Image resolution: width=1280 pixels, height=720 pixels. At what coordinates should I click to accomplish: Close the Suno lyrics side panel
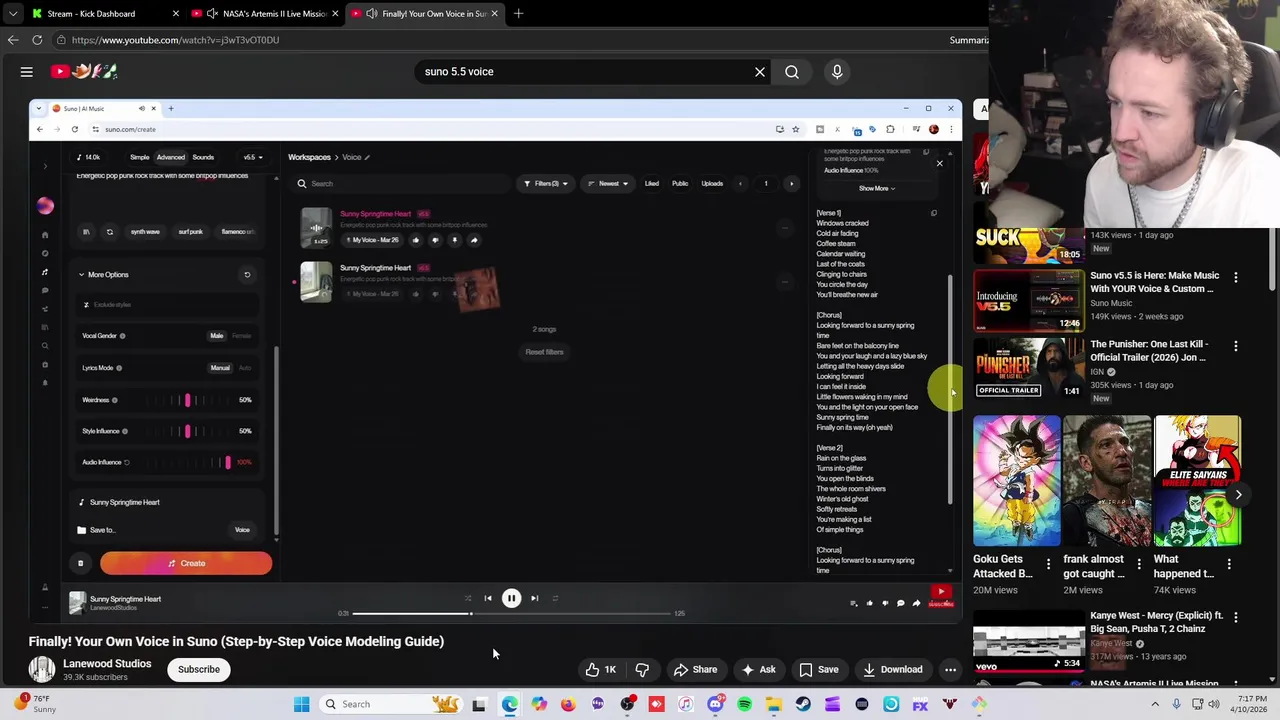click(x=939, y=163)
